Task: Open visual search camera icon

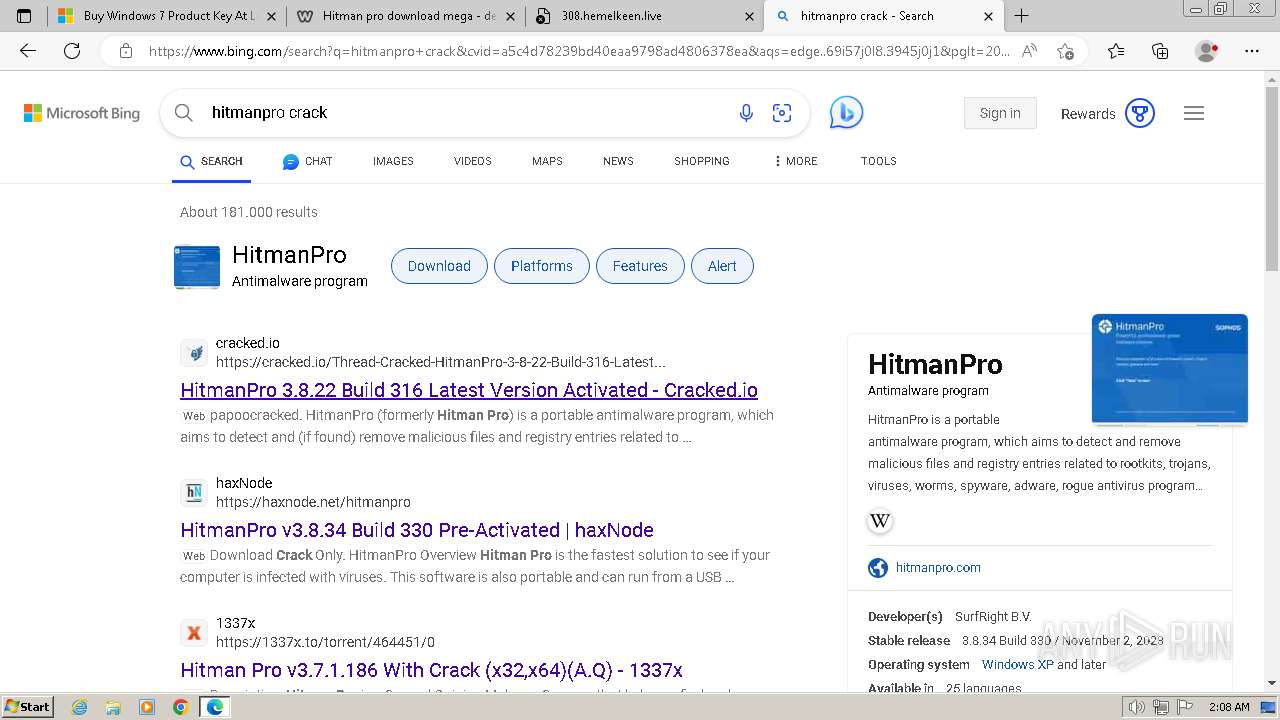Action: [782, 113]
